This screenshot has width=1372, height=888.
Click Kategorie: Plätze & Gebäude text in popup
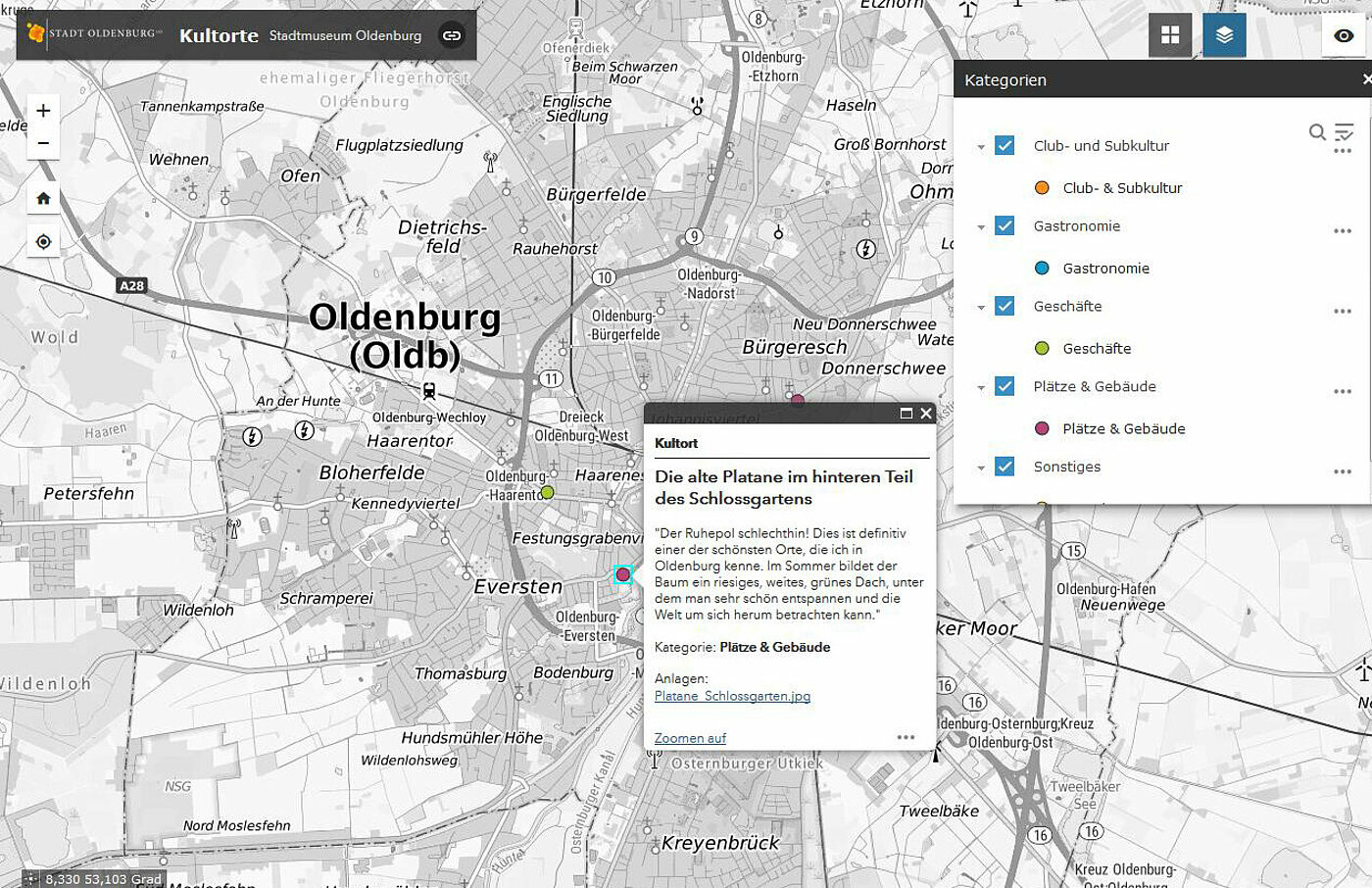[x=742, y=647]
